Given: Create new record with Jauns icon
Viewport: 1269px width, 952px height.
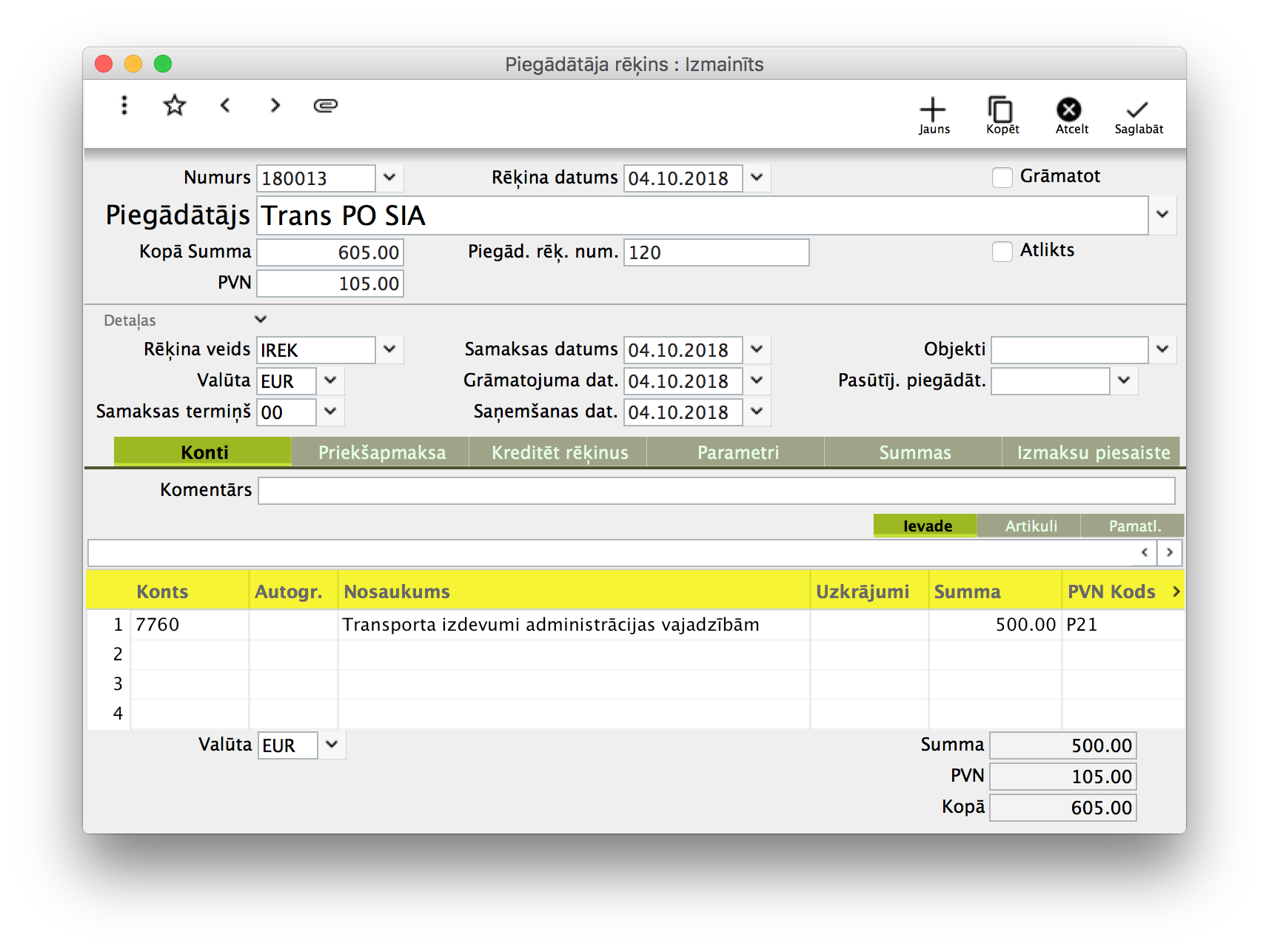Looking at the screenshot, I should (933, 115).
